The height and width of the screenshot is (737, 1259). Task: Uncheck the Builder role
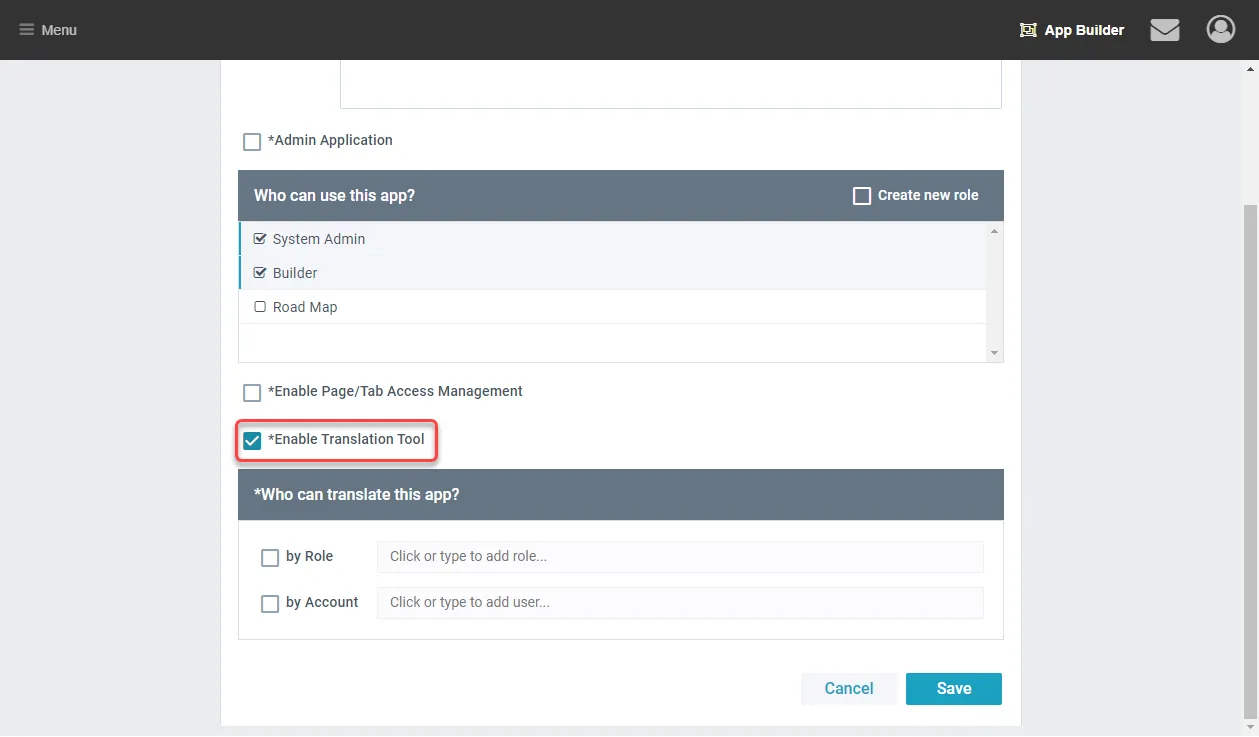coord(260,273)
